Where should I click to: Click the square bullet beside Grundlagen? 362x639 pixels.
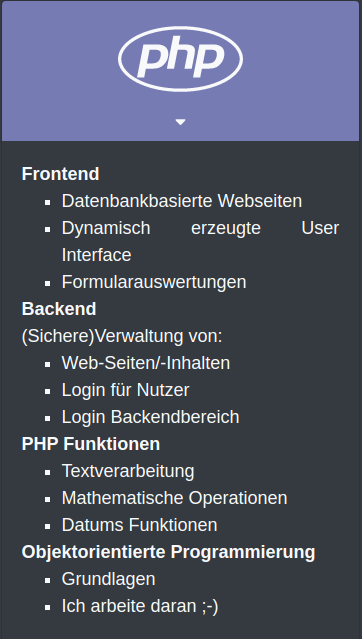click(48, 580)
